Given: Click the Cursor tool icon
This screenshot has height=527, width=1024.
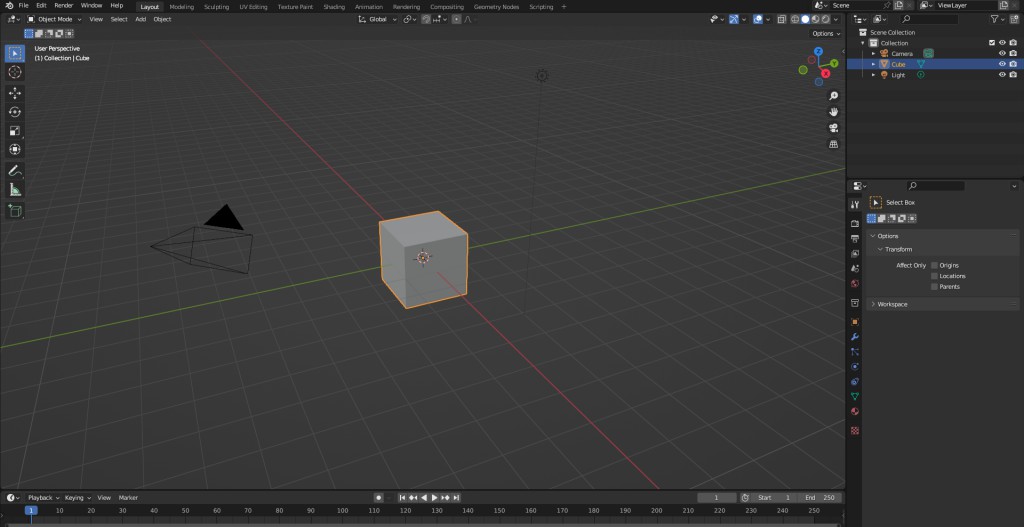Looking at the screenshot, I should tap(15, 72).
